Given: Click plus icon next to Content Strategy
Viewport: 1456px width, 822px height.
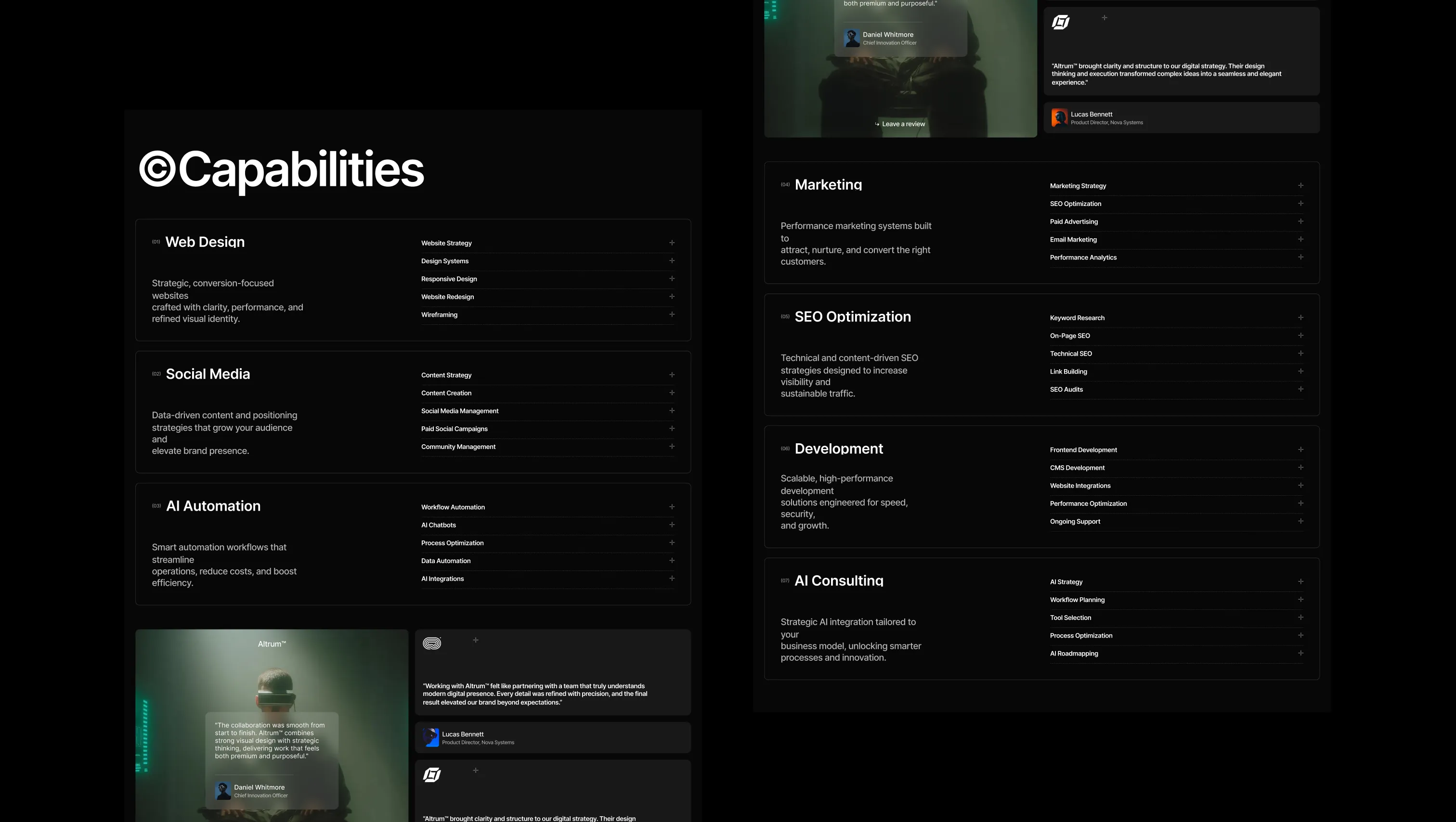Looking at the screenshot, I should 672,374.
